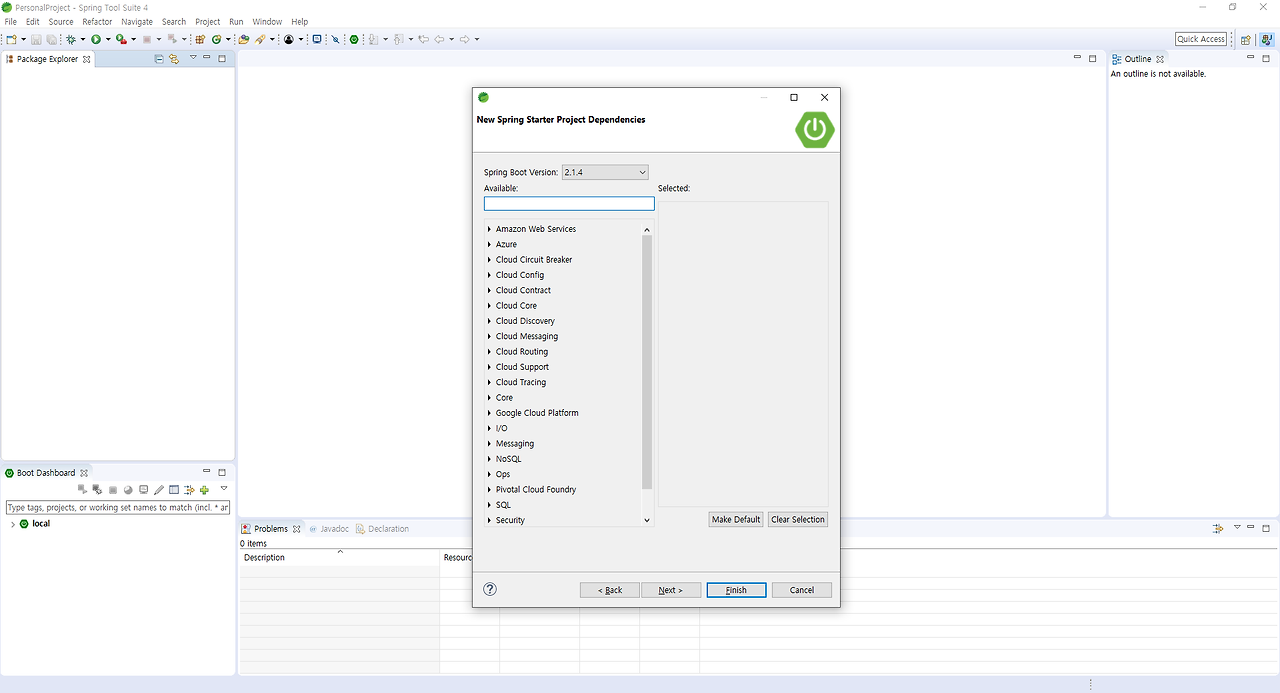Click the New Java Package toolbar icon
Image resolution: width=1280 pixels, height=693 pixels.
click(x=199, y=39)
